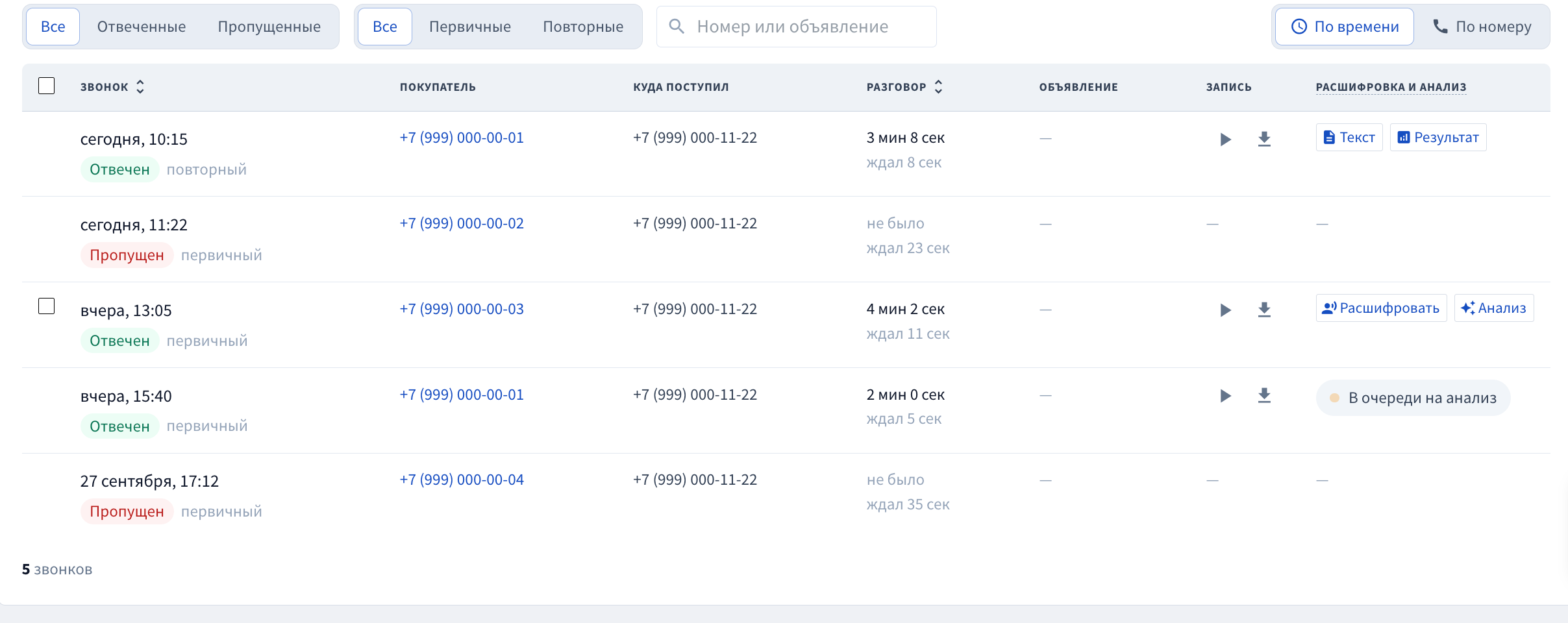
Task: Check the box for yesterday 13:05 call
Action: [x=46, y=306]
